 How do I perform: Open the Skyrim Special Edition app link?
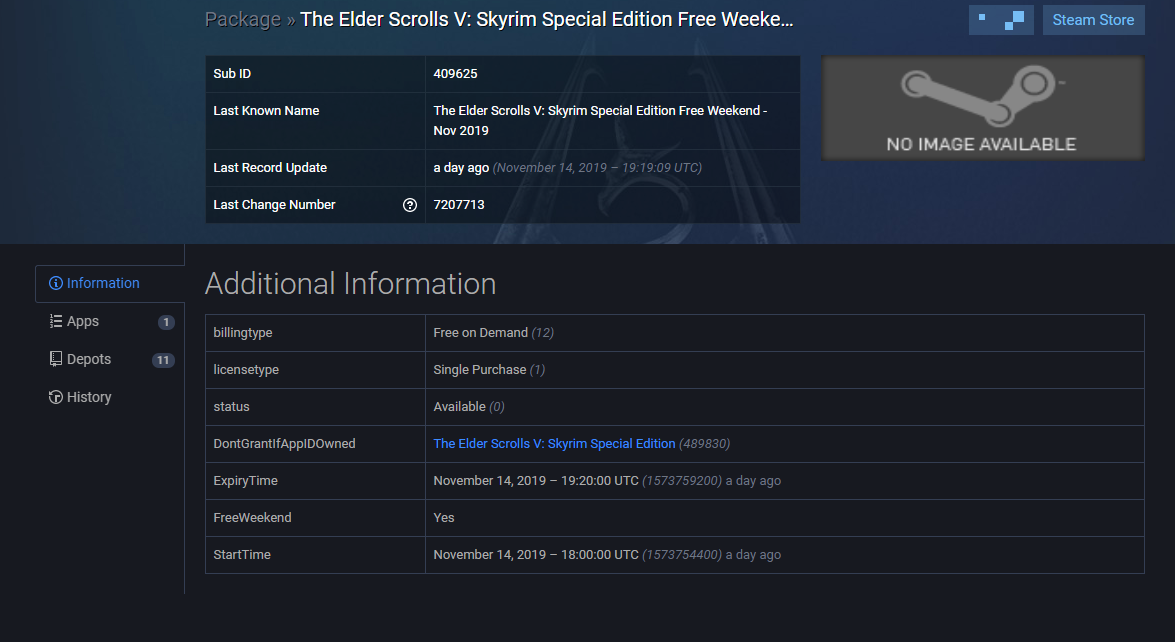click(x=555, y=443)
